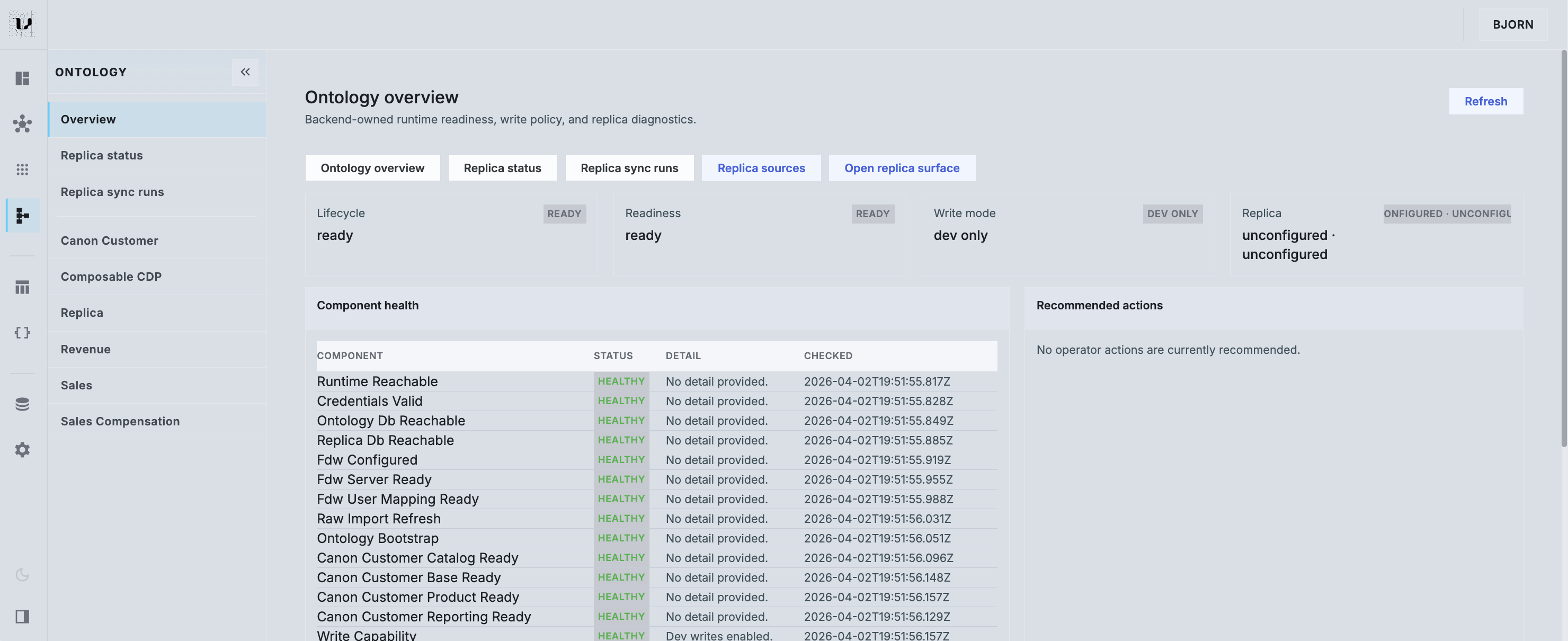Select the code braces sidebar icon
The image size is (1568, 641).
[23, 332]
